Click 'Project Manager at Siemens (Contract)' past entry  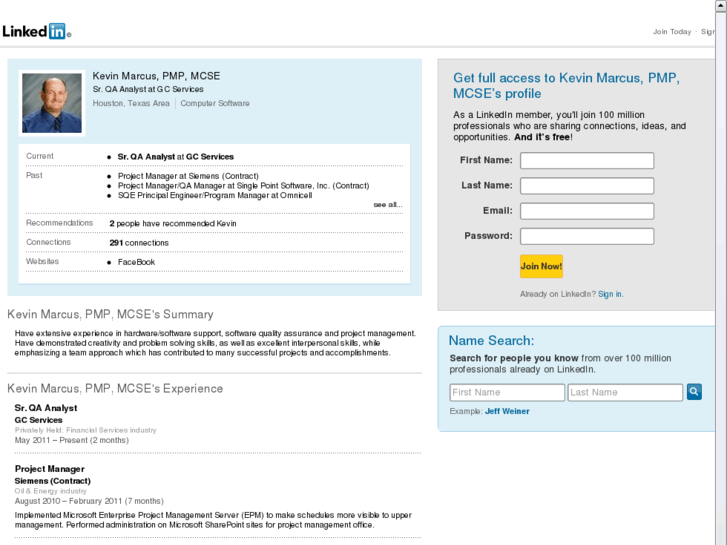coord(188,176)
